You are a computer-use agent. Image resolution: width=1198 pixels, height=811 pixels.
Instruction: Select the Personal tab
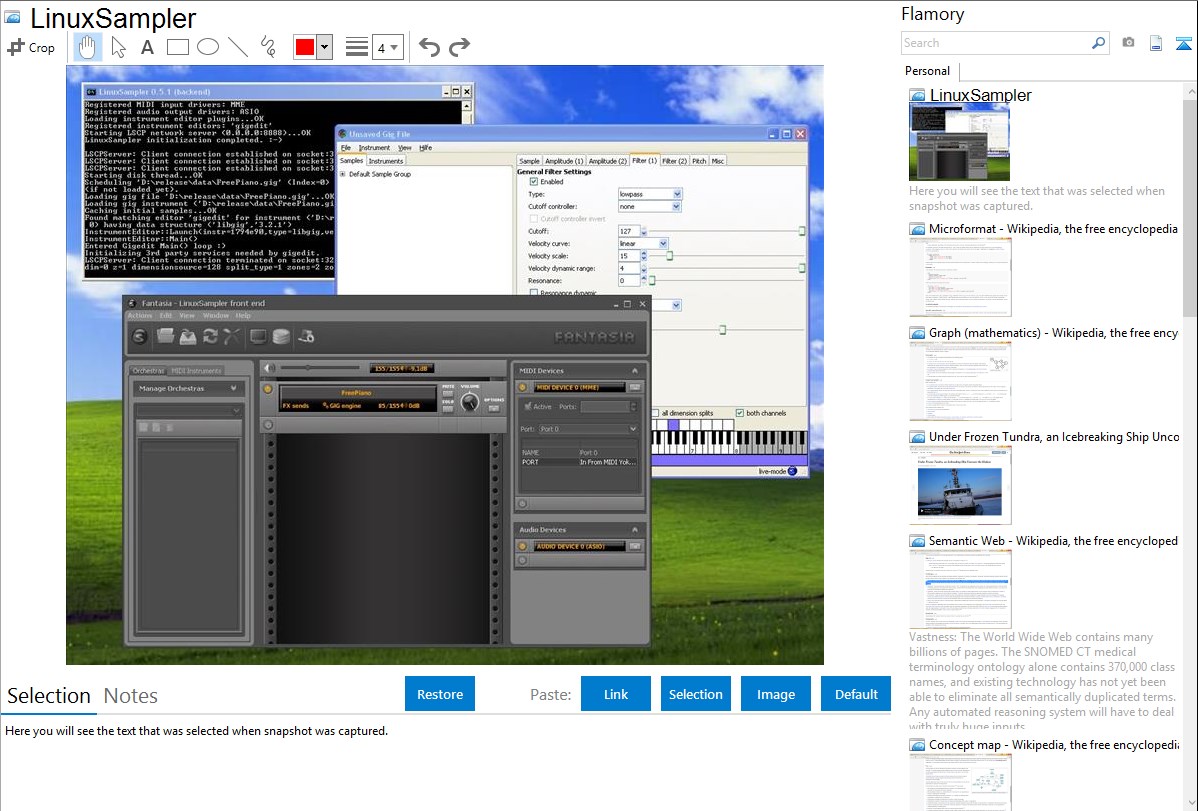(x=927, y=71)
